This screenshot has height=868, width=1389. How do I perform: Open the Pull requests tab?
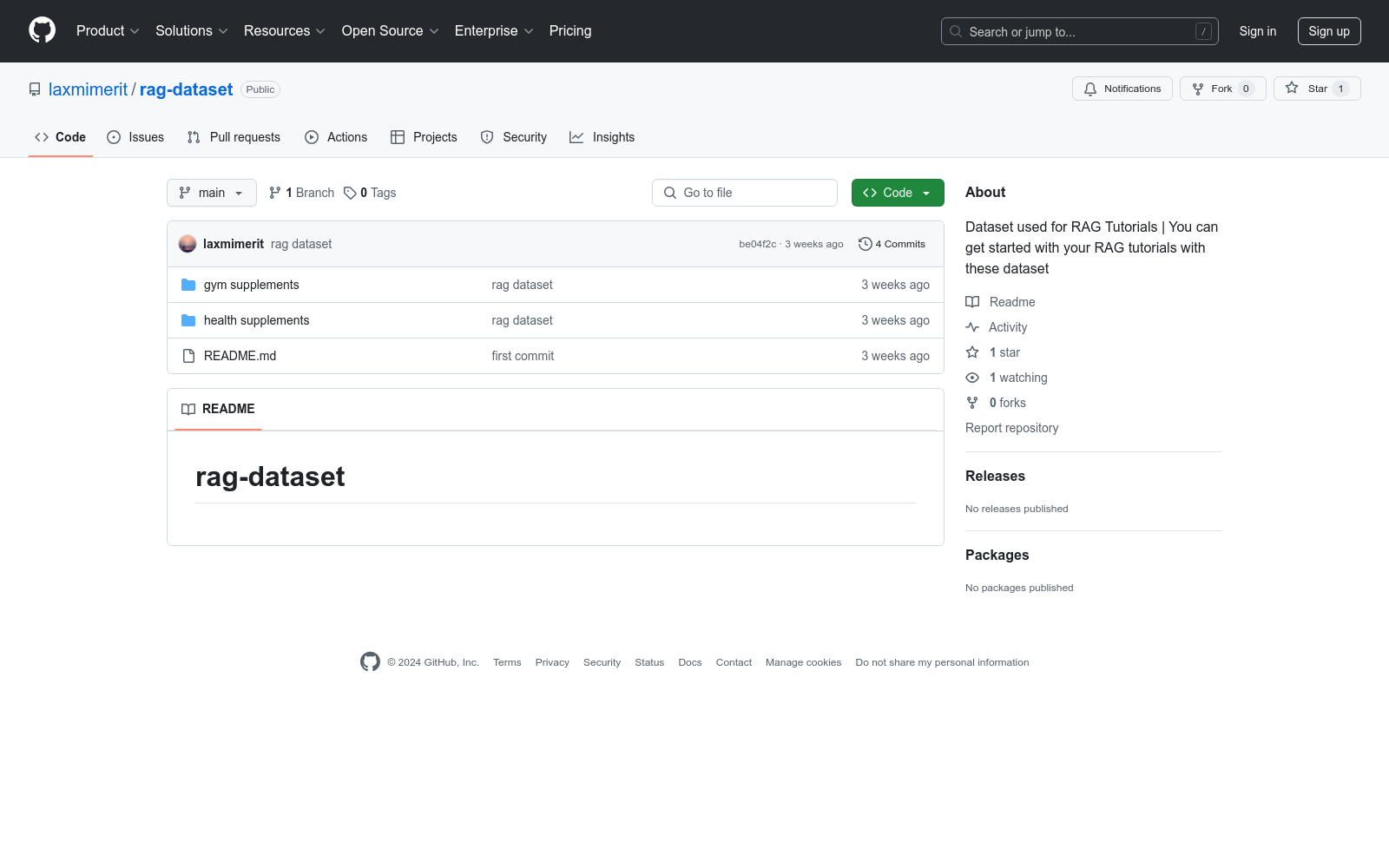(x=234, y=137)
